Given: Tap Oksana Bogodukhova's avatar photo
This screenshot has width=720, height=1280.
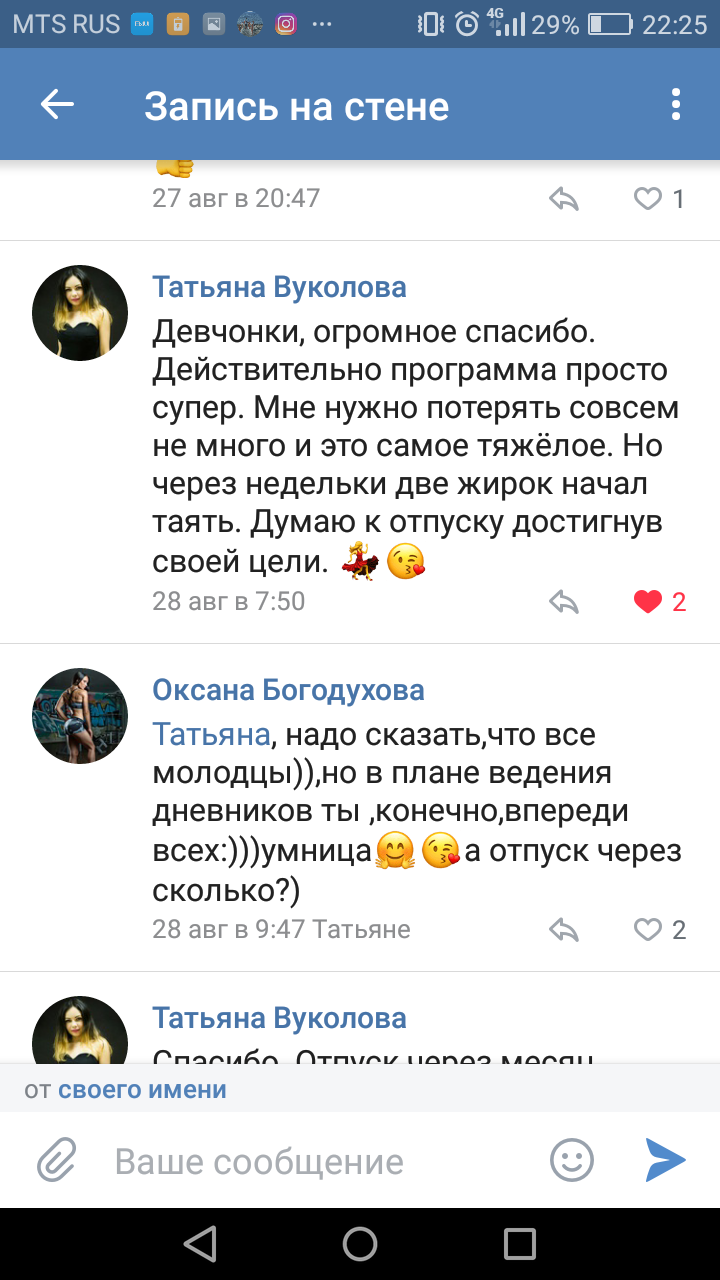Looking at the screenshot, I should 80,716.
